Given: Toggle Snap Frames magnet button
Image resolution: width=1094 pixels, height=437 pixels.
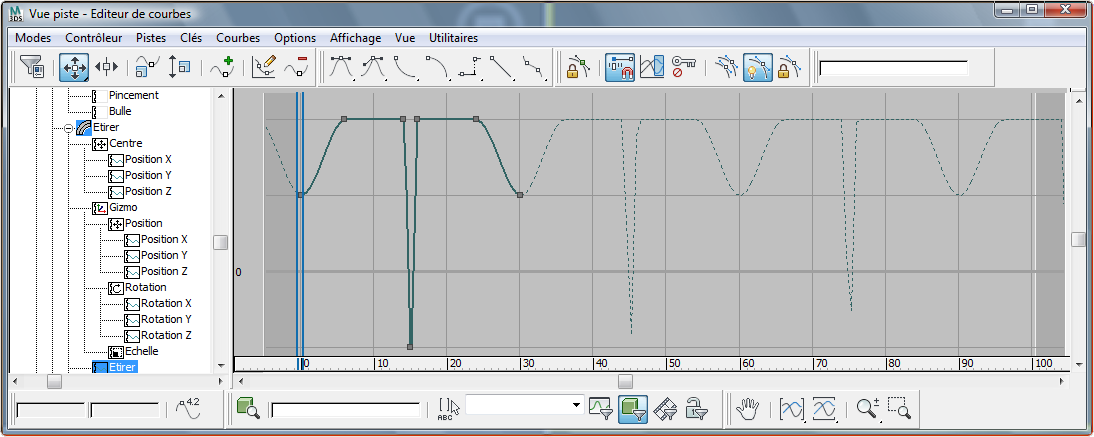Looking at the screenshot, I should click(x=620, y=67).
